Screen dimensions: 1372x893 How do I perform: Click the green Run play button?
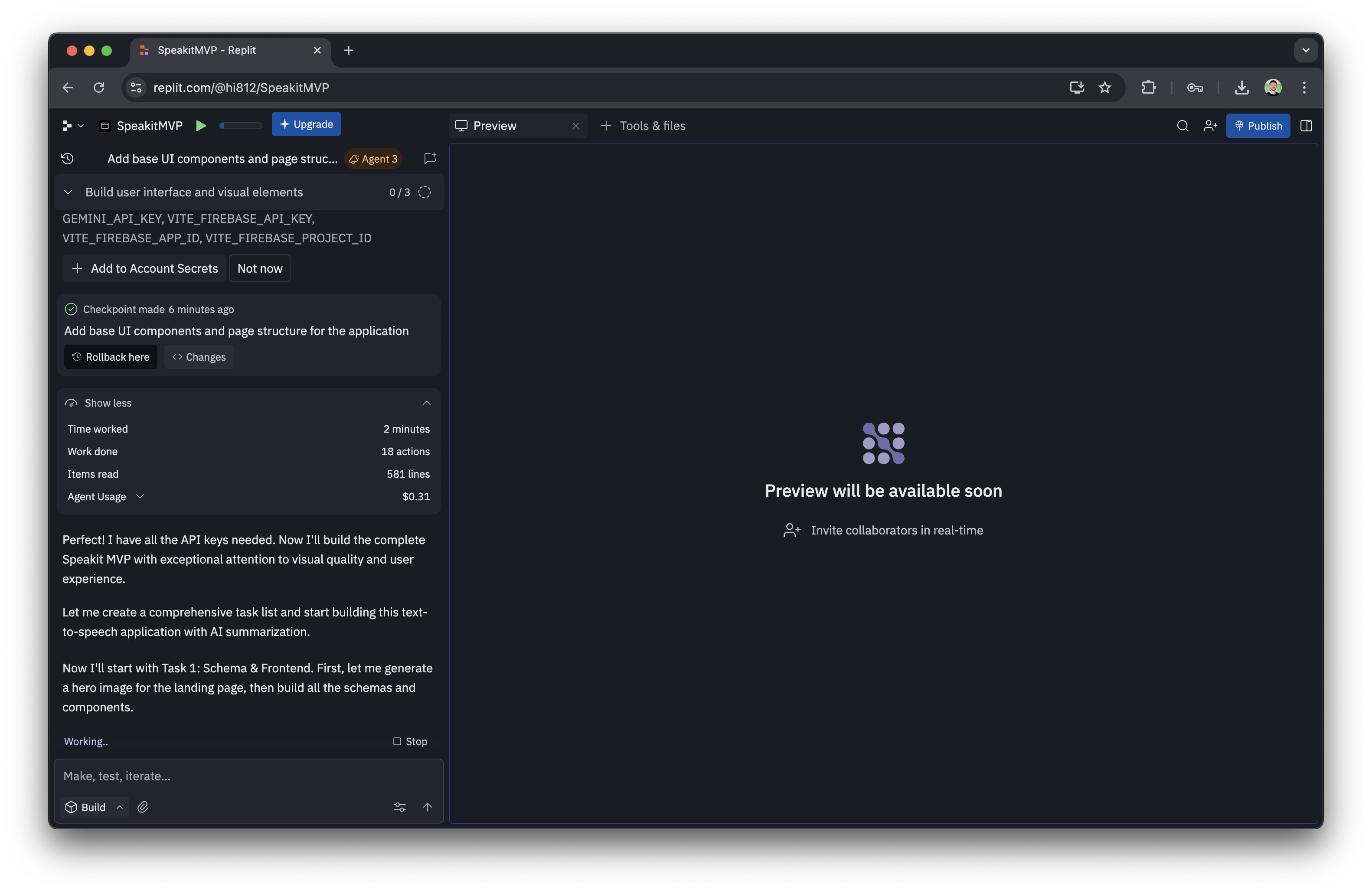click(201, 126)
